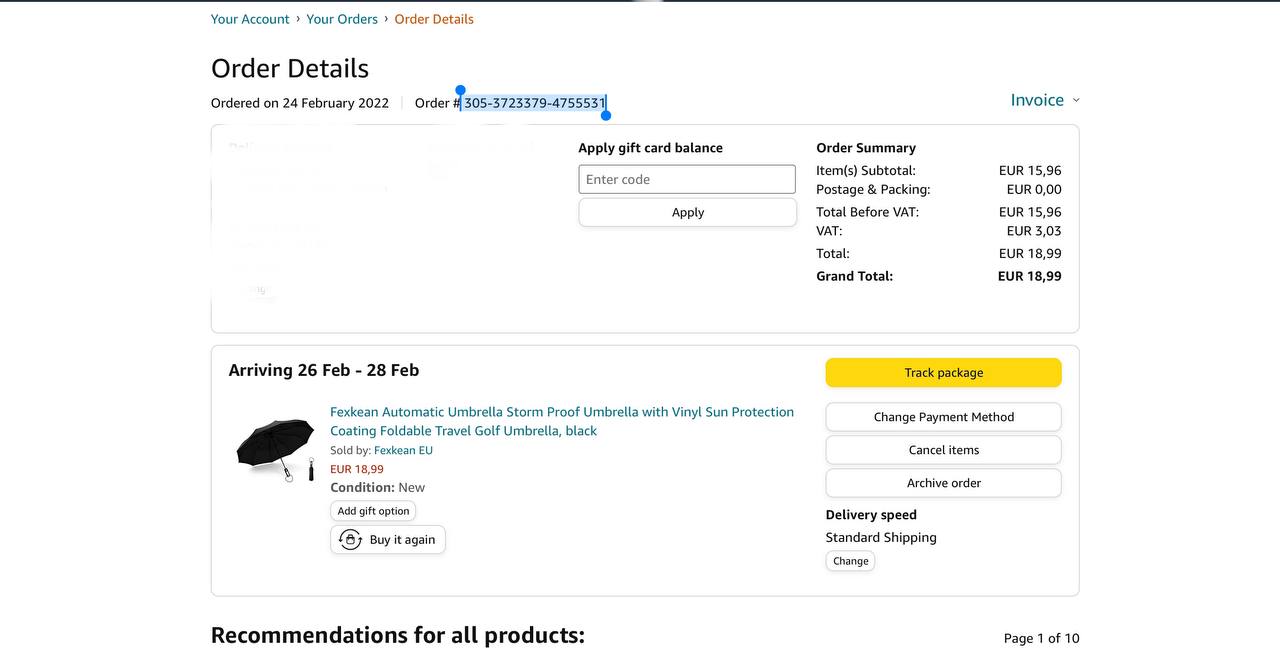Click the left text selection handle
1280x648 pixels.
(x=460, y=91)
